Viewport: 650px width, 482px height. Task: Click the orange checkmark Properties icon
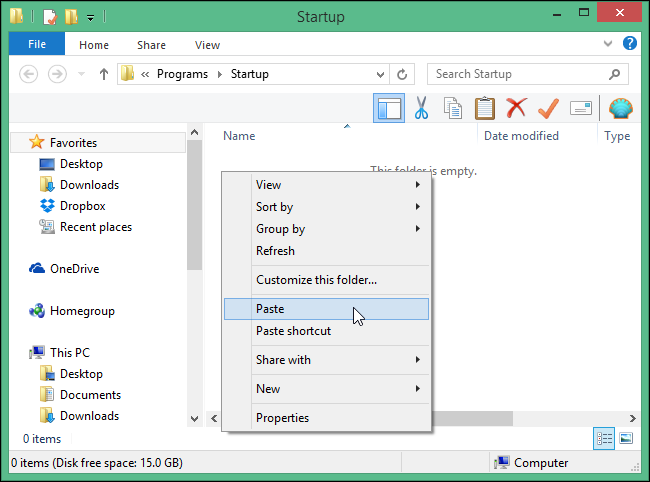coord(547,108)
